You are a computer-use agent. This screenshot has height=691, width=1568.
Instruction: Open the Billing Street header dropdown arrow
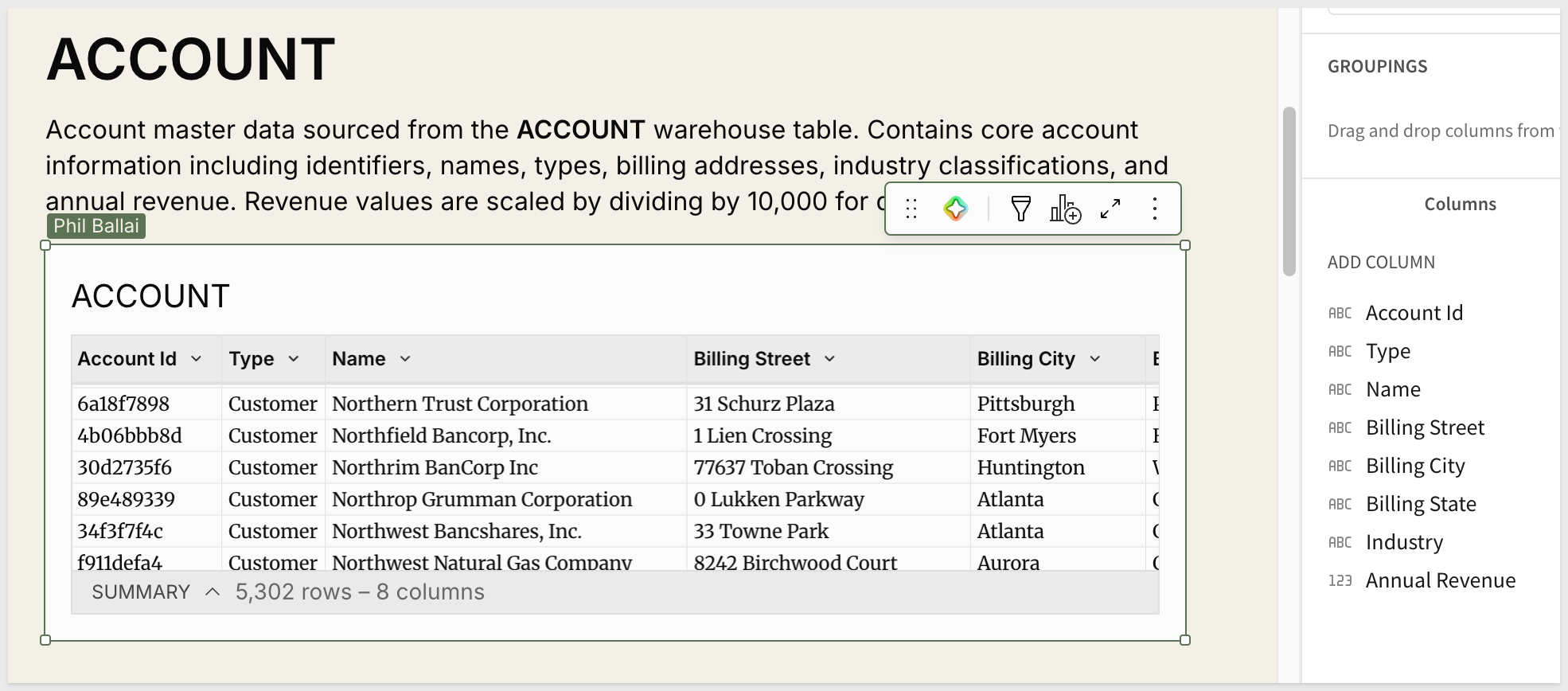[x=829, y=359]
